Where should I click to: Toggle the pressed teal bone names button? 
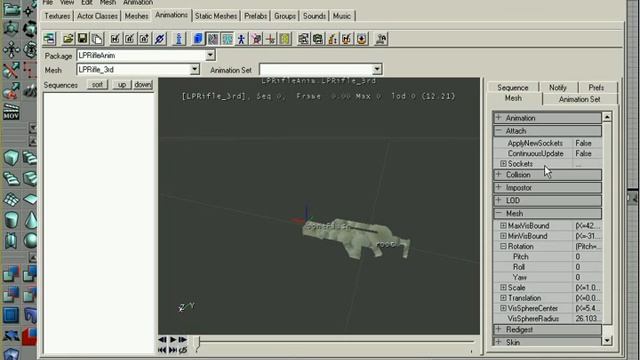click(x=227, y=39)
